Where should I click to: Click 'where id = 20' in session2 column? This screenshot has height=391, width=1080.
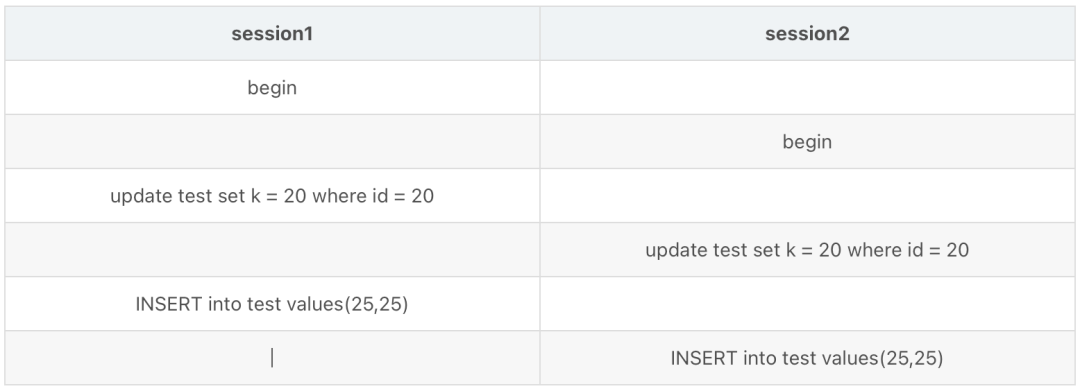[908, 250]
